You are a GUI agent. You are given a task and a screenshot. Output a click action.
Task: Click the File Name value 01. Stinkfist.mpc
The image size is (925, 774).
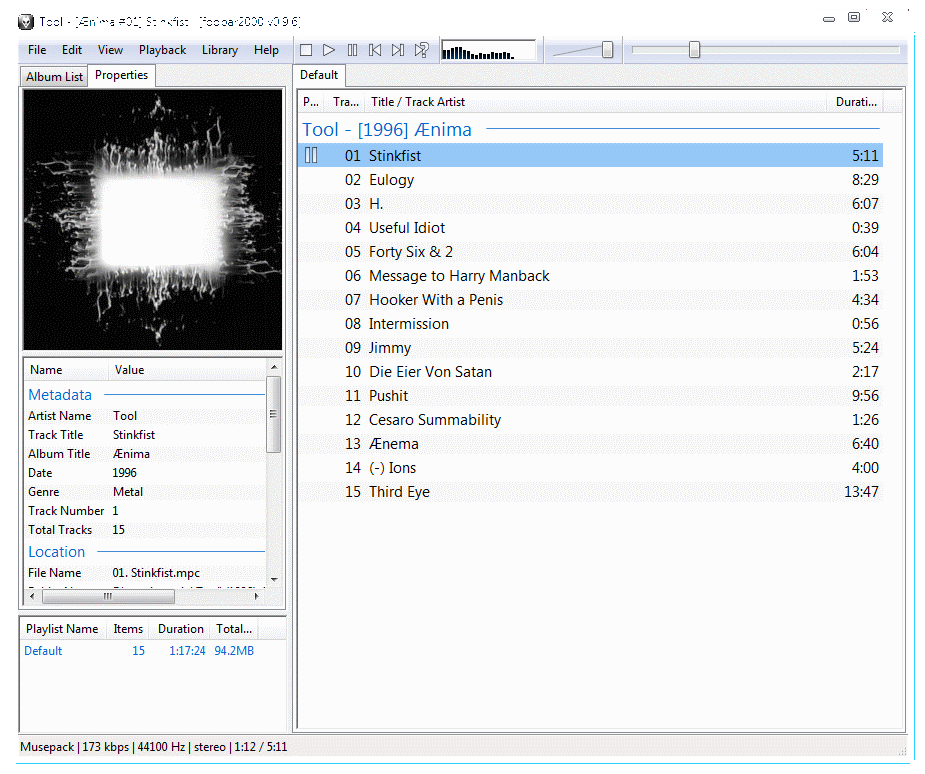pyautogui.click(x=156, y=573)
